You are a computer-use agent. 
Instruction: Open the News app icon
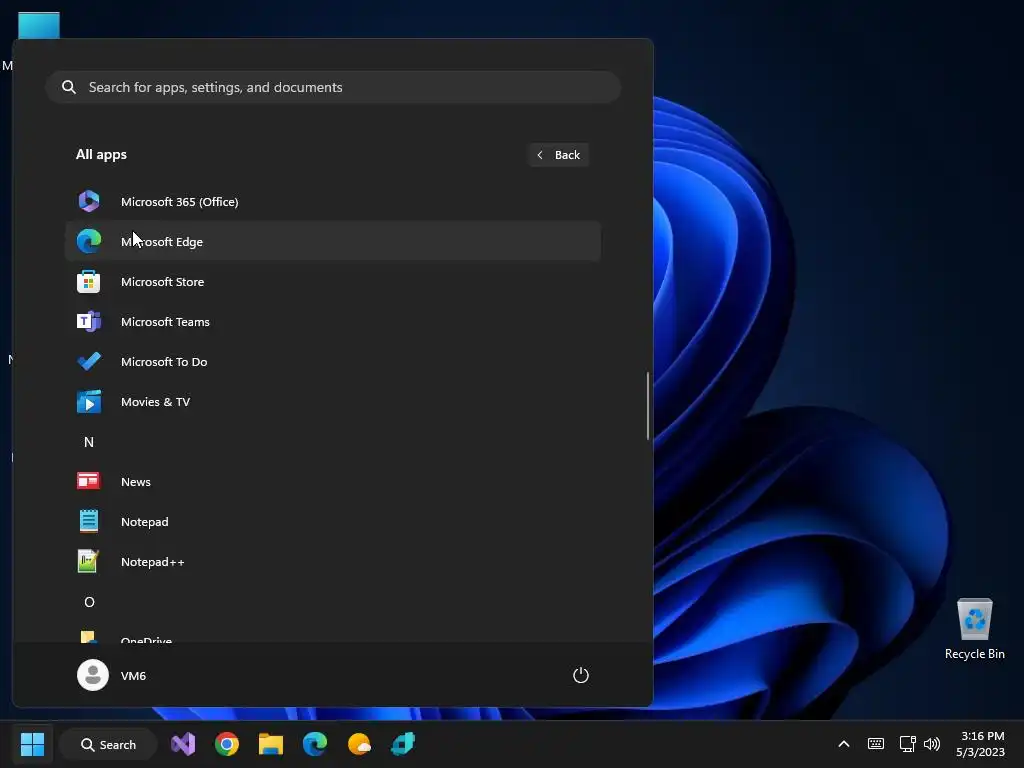(x=89, y=481)
